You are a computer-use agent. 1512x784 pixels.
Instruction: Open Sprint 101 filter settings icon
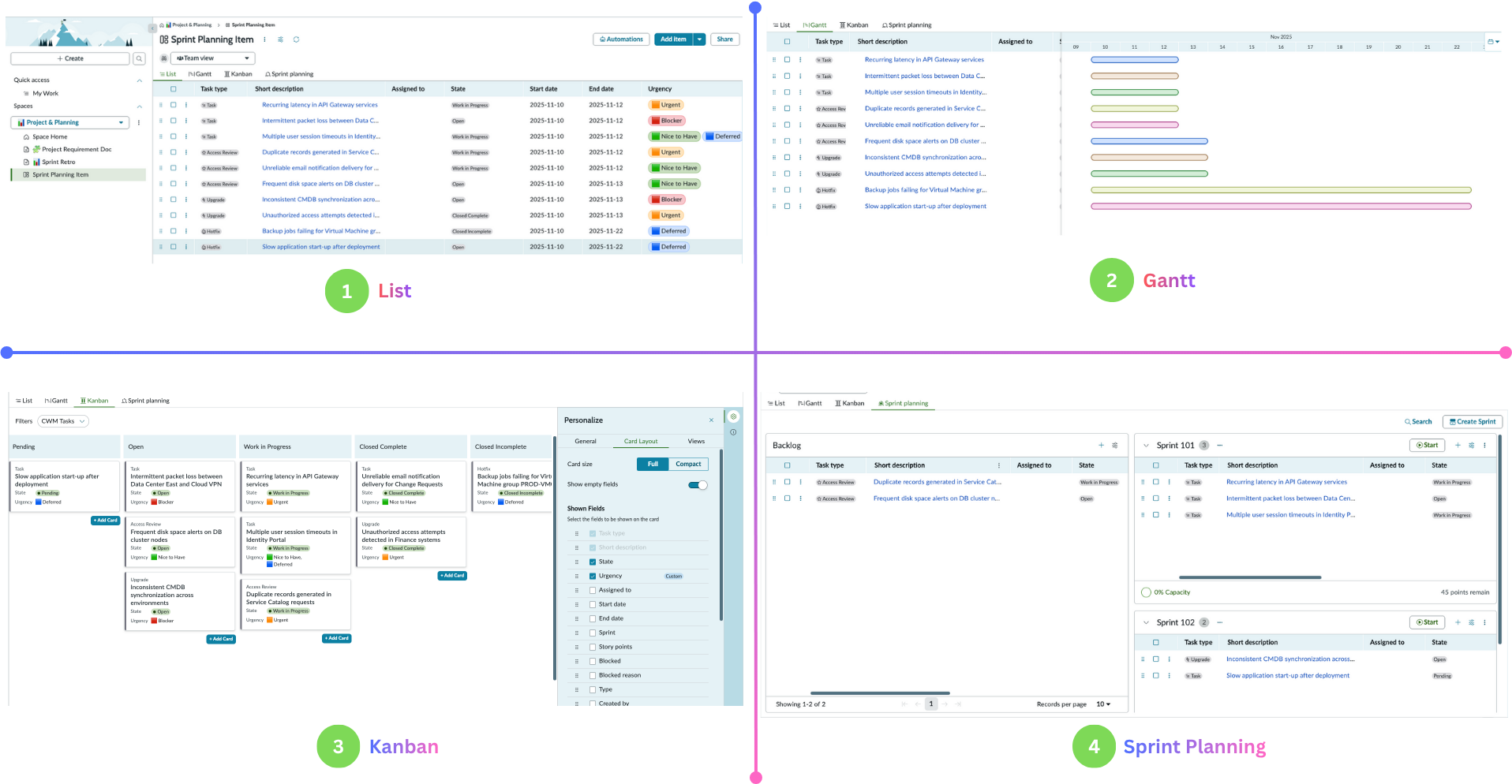coord(1471,446)
